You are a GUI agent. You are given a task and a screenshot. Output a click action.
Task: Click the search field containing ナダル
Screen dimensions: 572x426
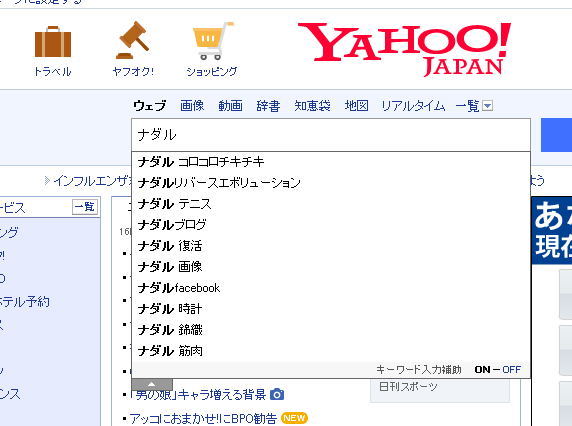coord(331,135)
